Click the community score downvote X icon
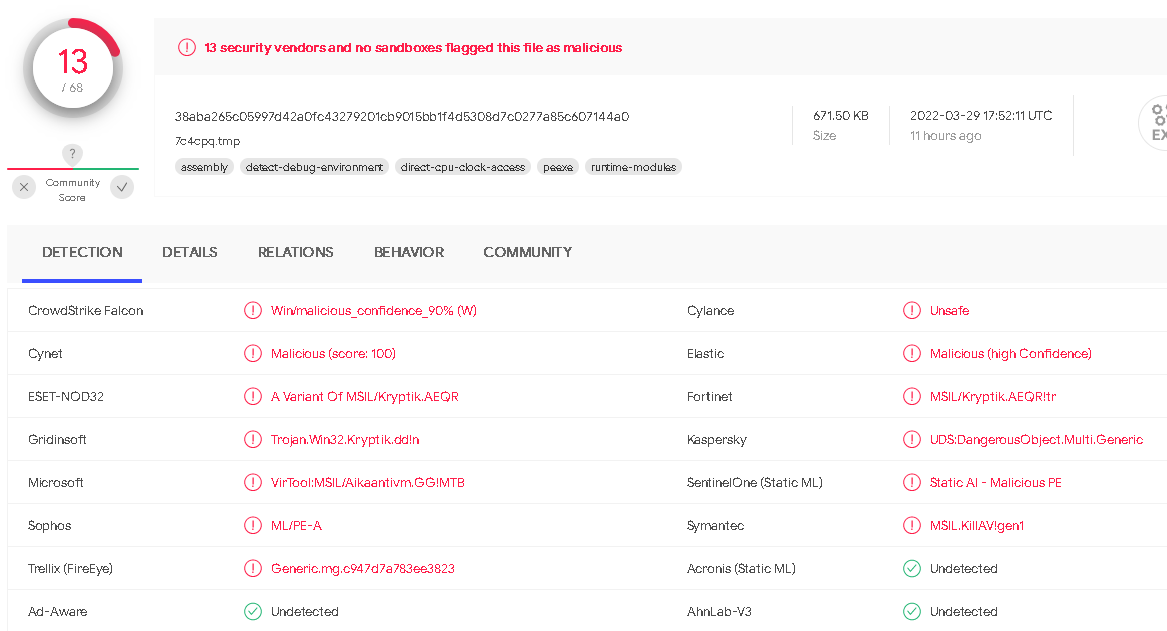This screenshot has height=631, width=1167. click(24, 187)
